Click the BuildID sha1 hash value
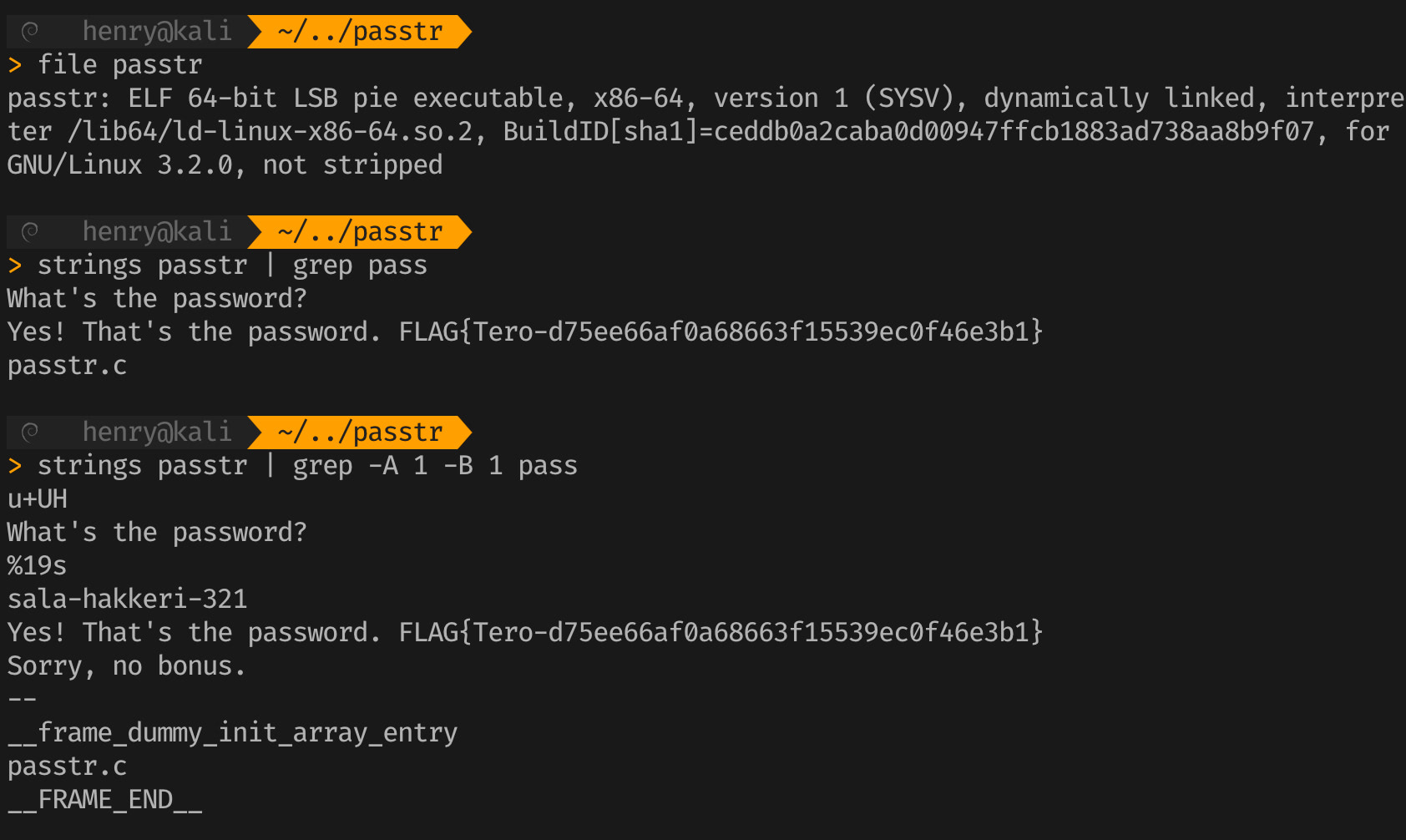Image resolution: width=1406 pixels, height=840 pixels. coord(1014,131)
